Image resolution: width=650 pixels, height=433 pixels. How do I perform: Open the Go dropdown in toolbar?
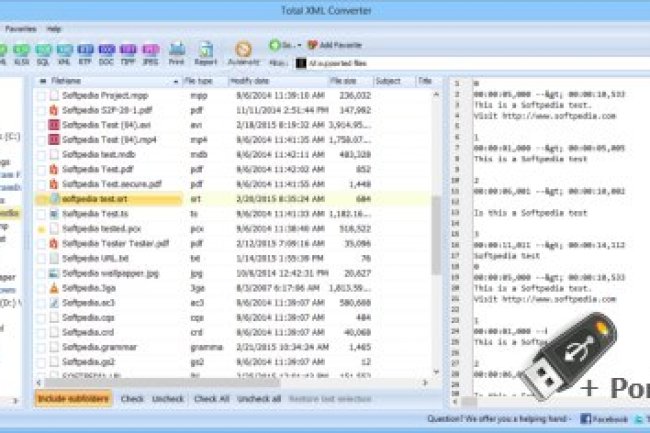(x=284, y=45)
